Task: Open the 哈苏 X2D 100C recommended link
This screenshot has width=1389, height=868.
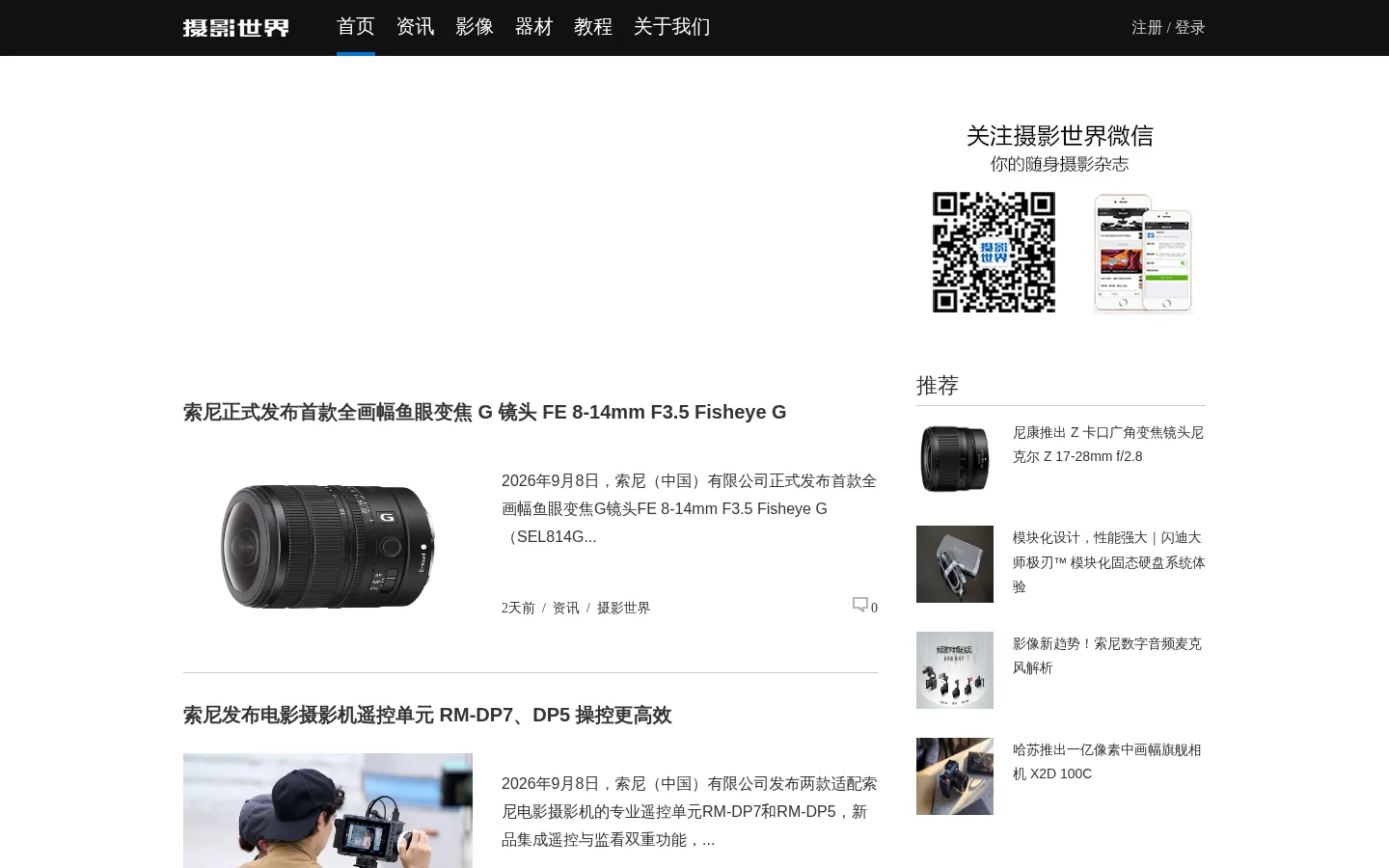Action: click(x=1107, y=762)
